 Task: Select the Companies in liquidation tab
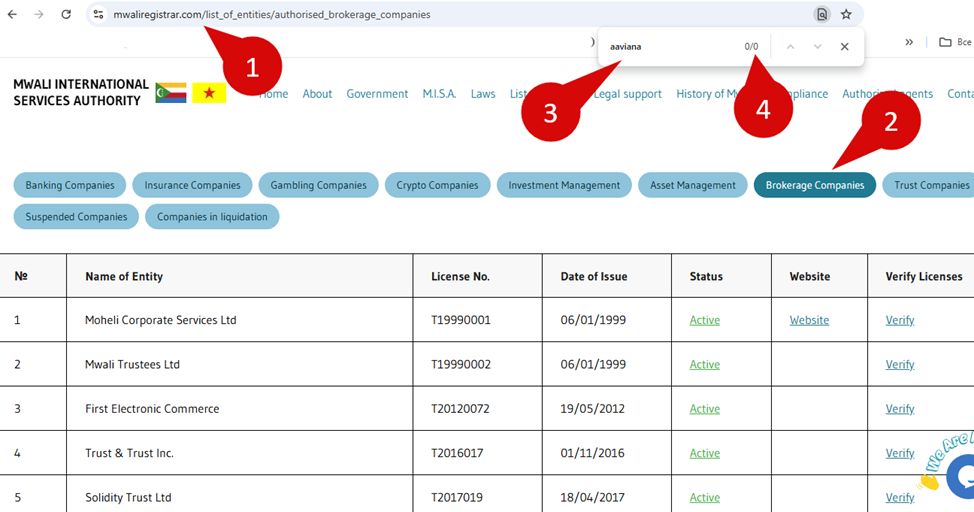pyautogui.click(x=212, y=217)
